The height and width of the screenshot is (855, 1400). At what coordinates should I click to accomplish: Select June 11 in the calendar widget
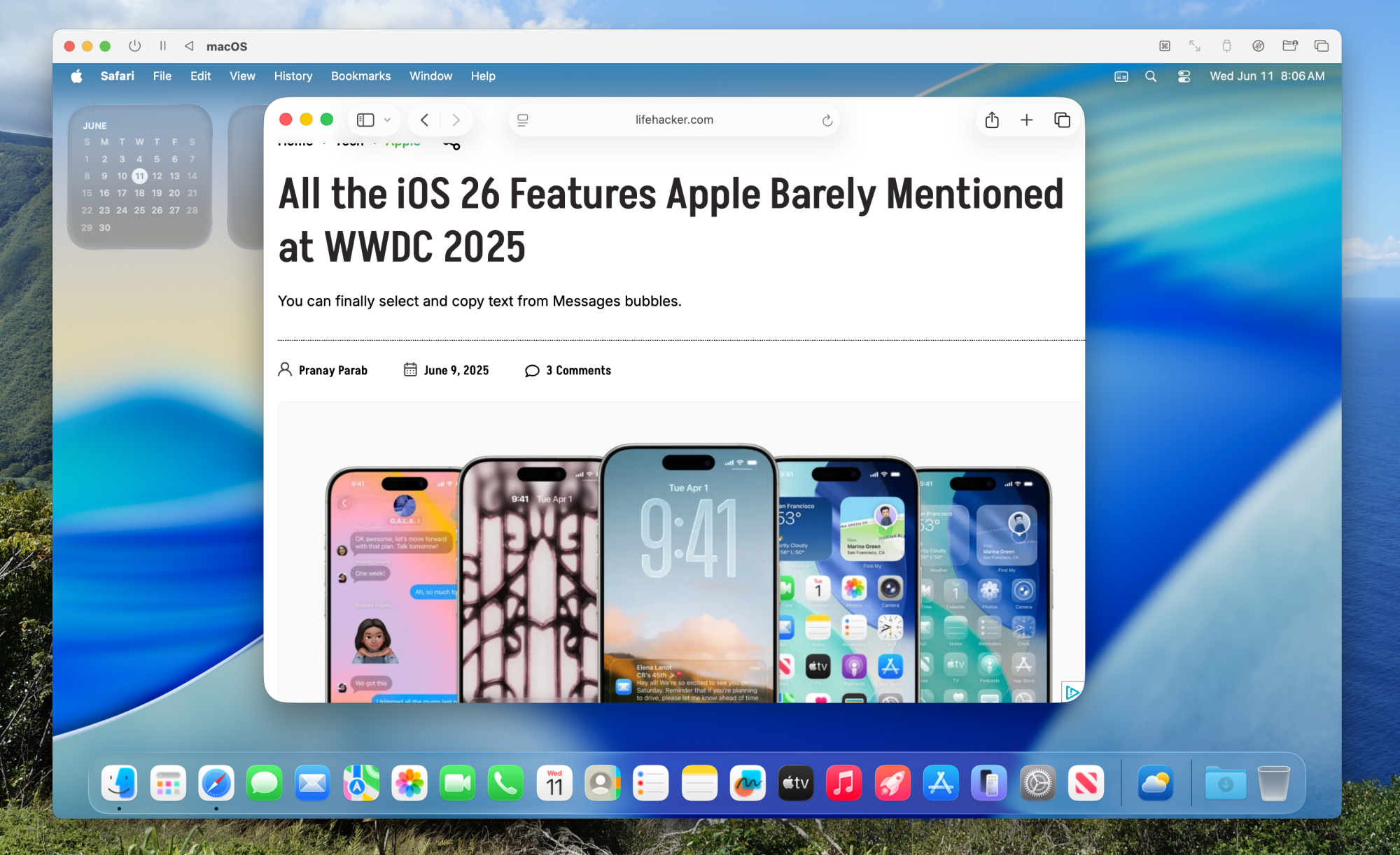pos(139,176)
